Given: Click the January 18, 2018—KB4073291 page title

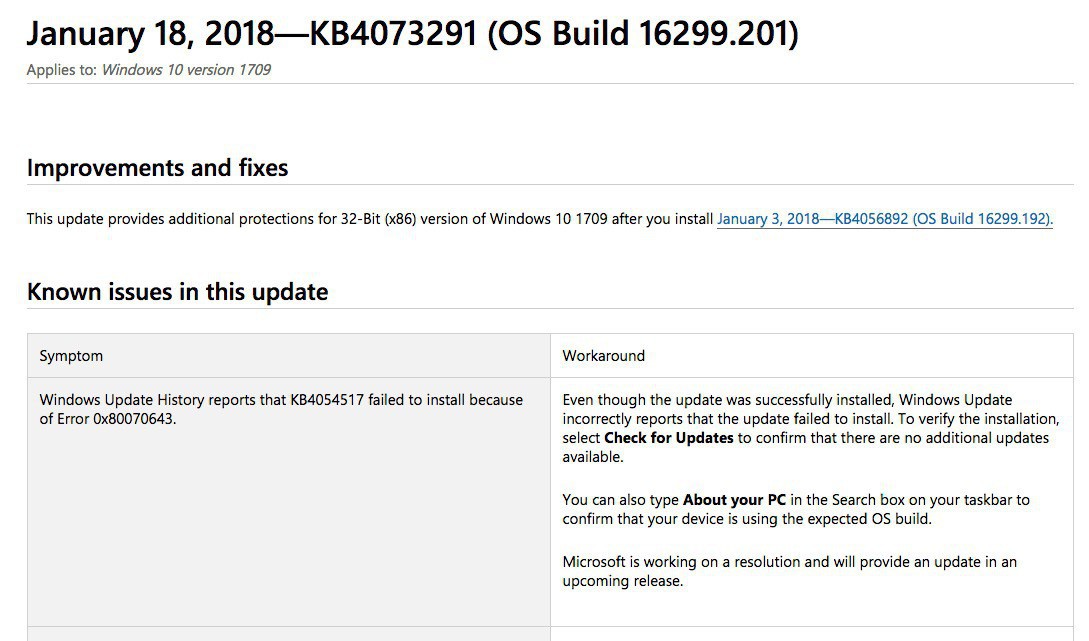Looking at the screenshot, I should [412, 35].
